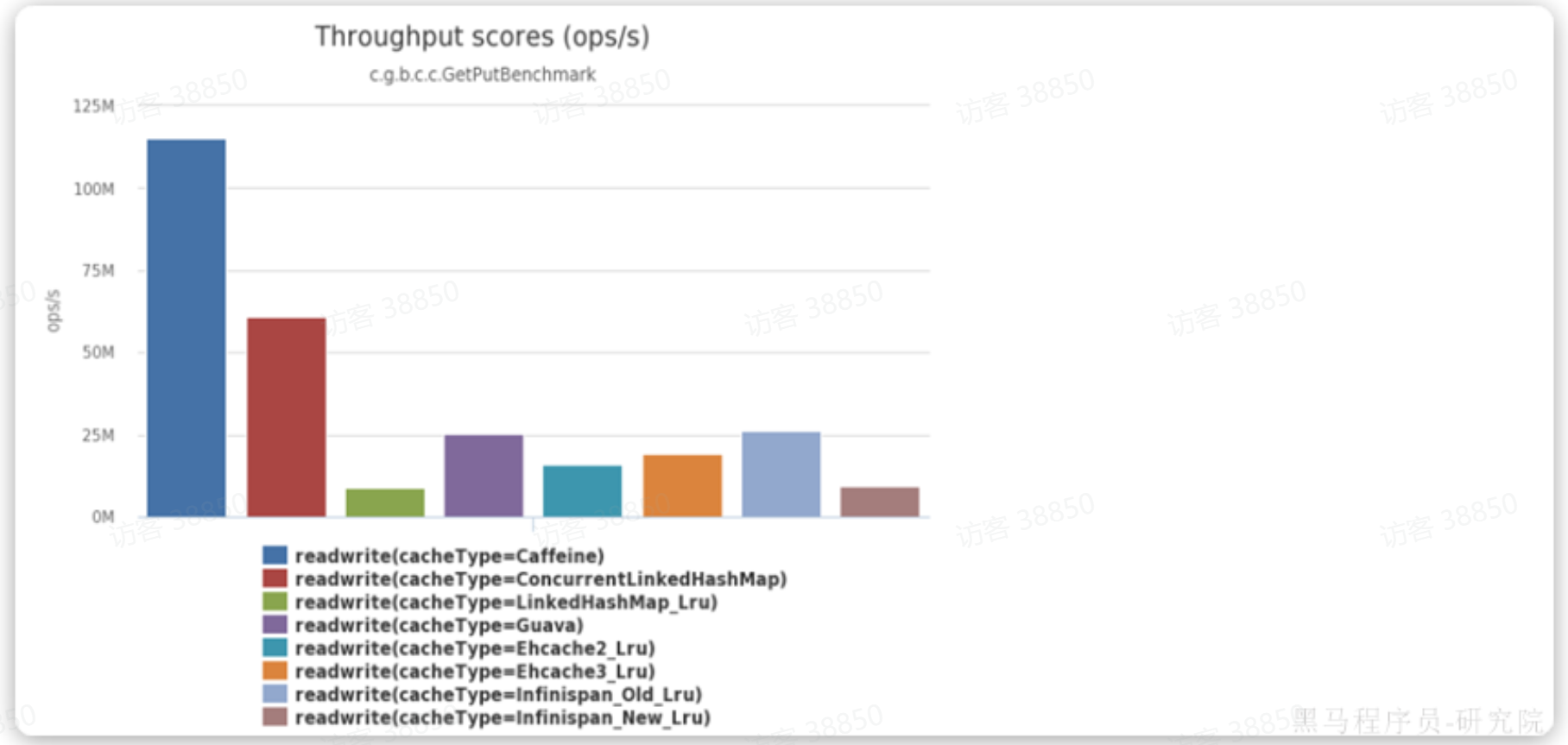Click the 100M axis label
Viewport: 1568px width, 745px height.
(93, 188)
